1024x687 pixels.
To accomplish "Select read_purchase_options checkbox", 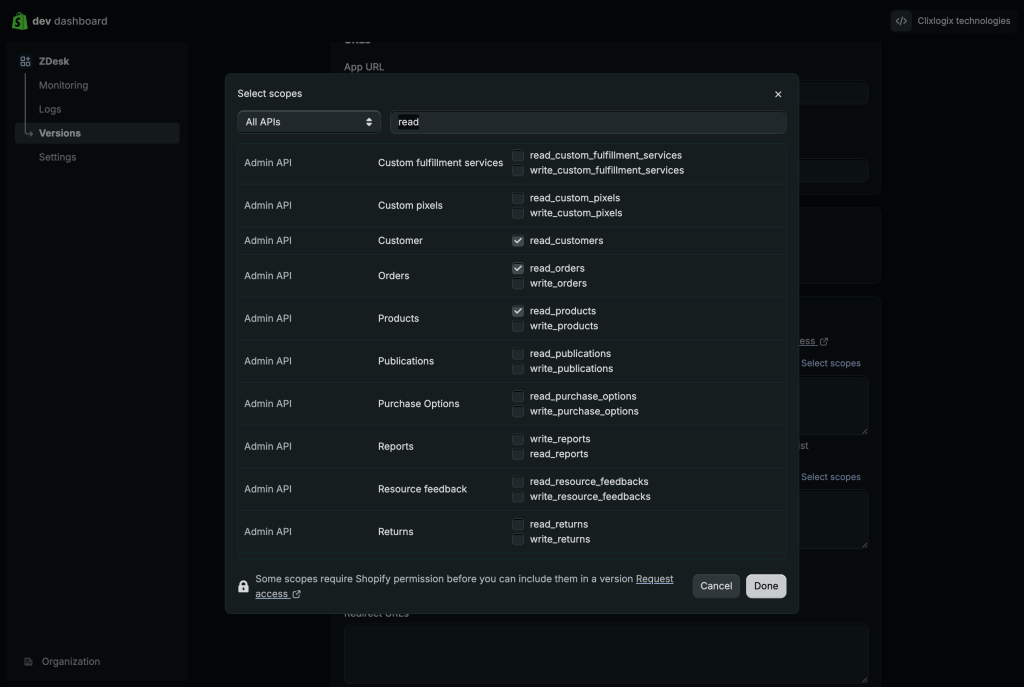I will click(x=518, y=396).
